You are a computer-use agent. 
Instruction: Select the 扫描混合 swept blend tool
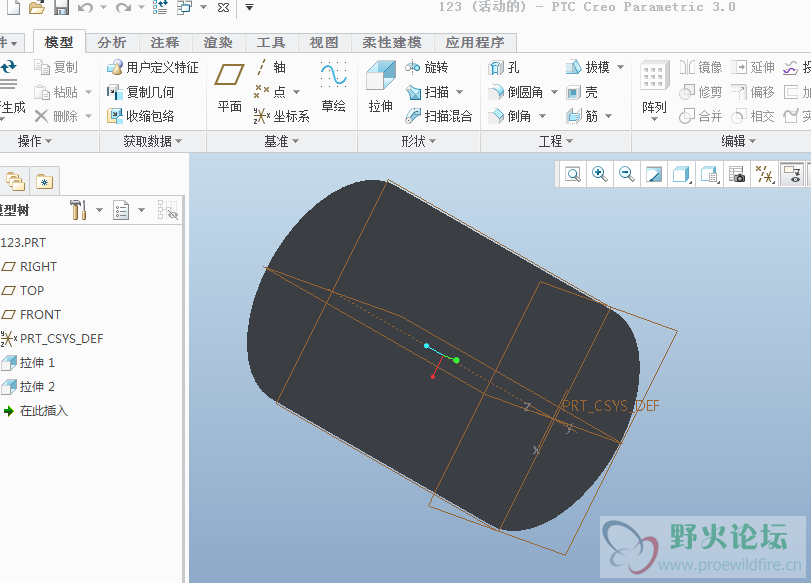click(x=439, y=116)
